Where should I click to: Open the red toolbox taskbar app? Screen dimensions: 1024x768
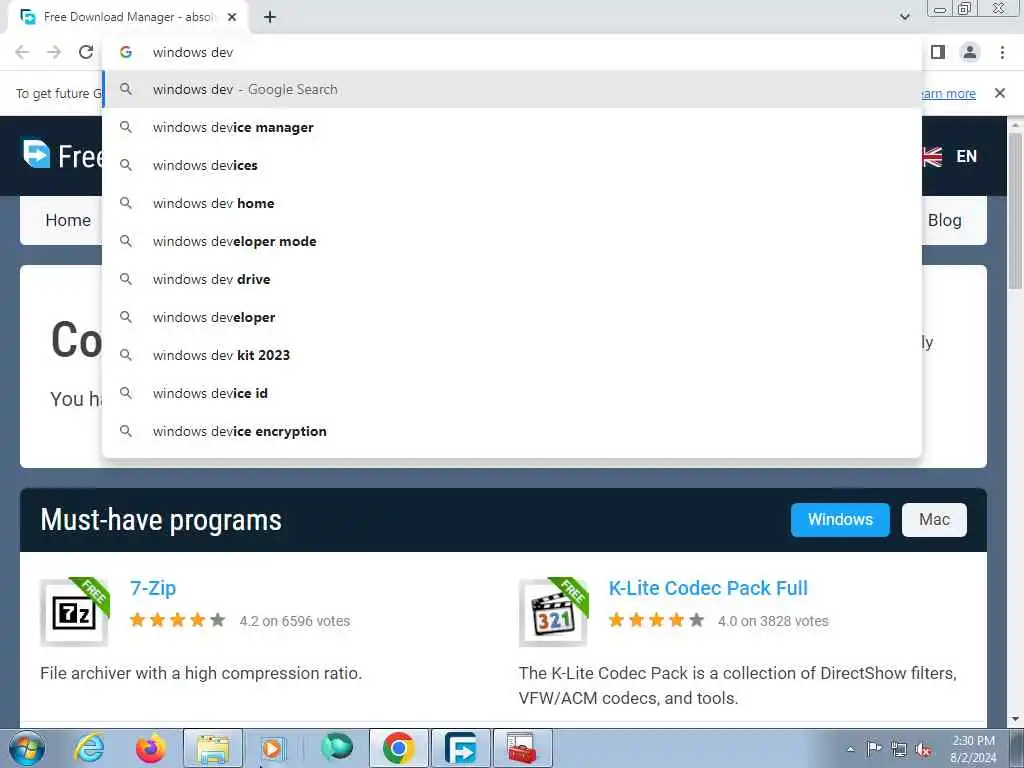pyautogui.click(x=521, y=748)
